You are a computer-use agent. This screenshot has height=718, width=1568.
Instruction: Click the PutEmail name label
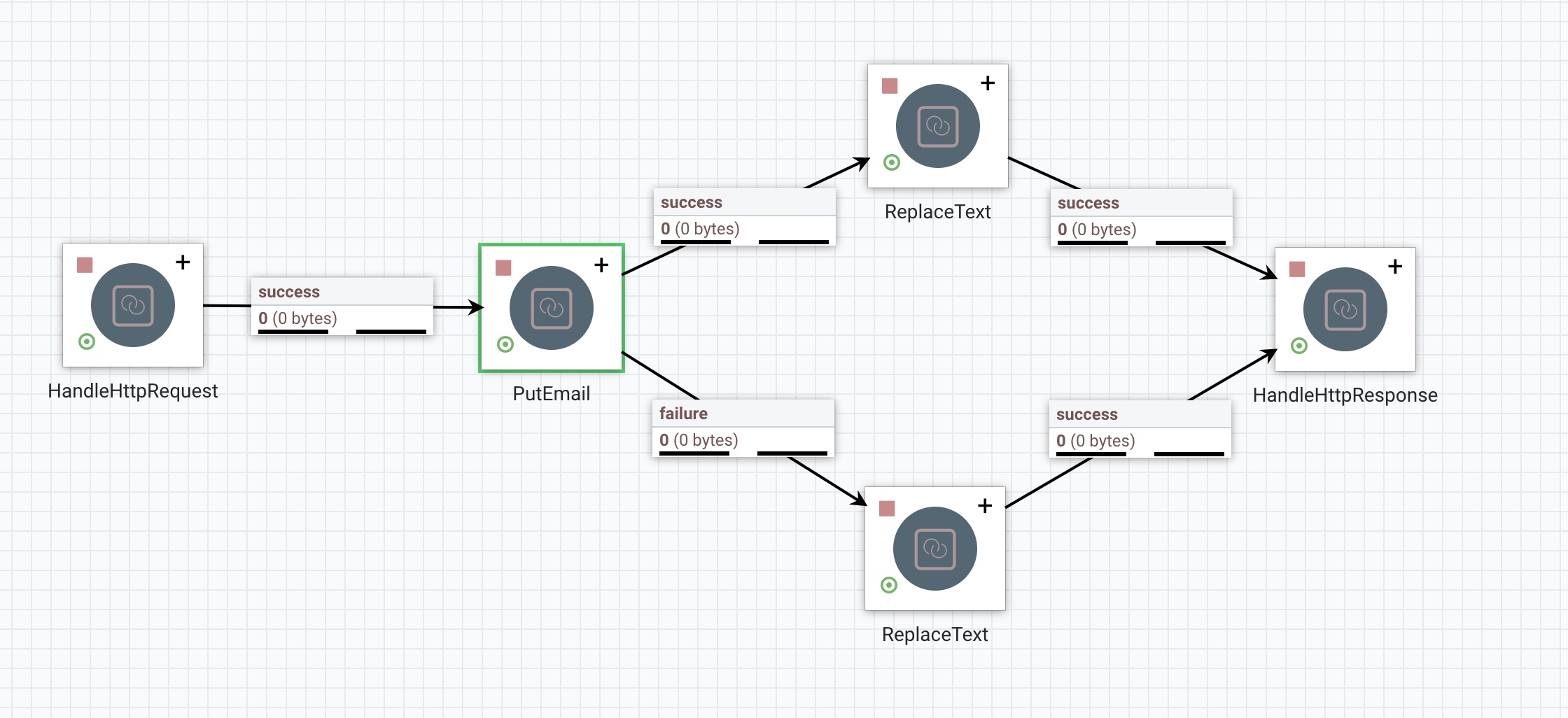[552, 394]
